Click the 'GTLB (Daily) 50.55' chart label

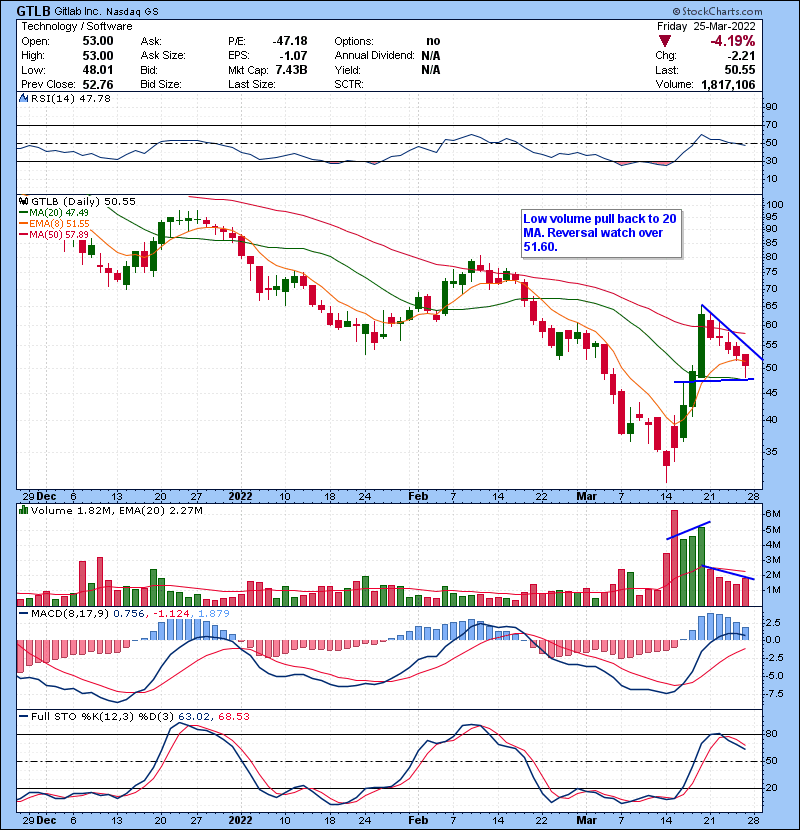pyautogui.click(x=83, y=201)
